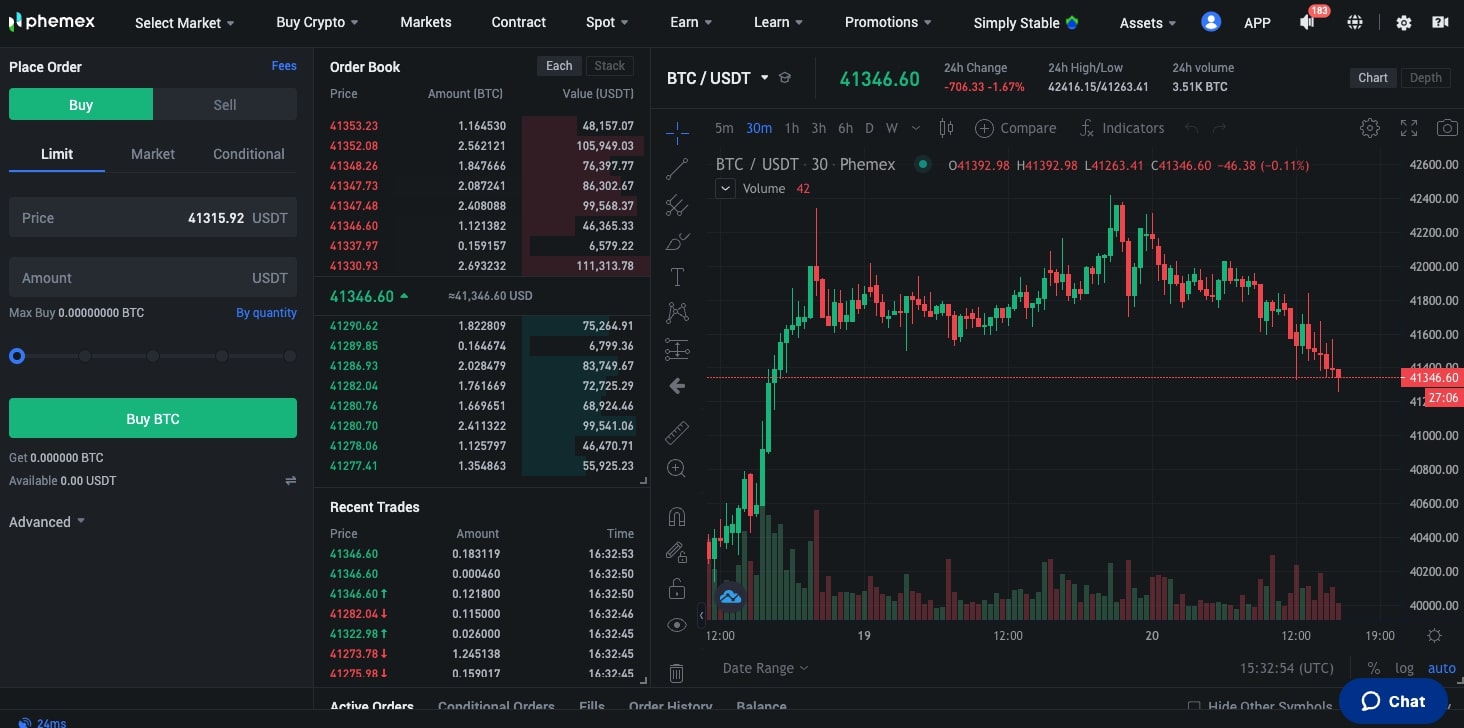The width and height of the screenshot is (1464, 728).
Task: Expand the Select Market dropdown
Action: pyautogui.click(x=185, y=22)
